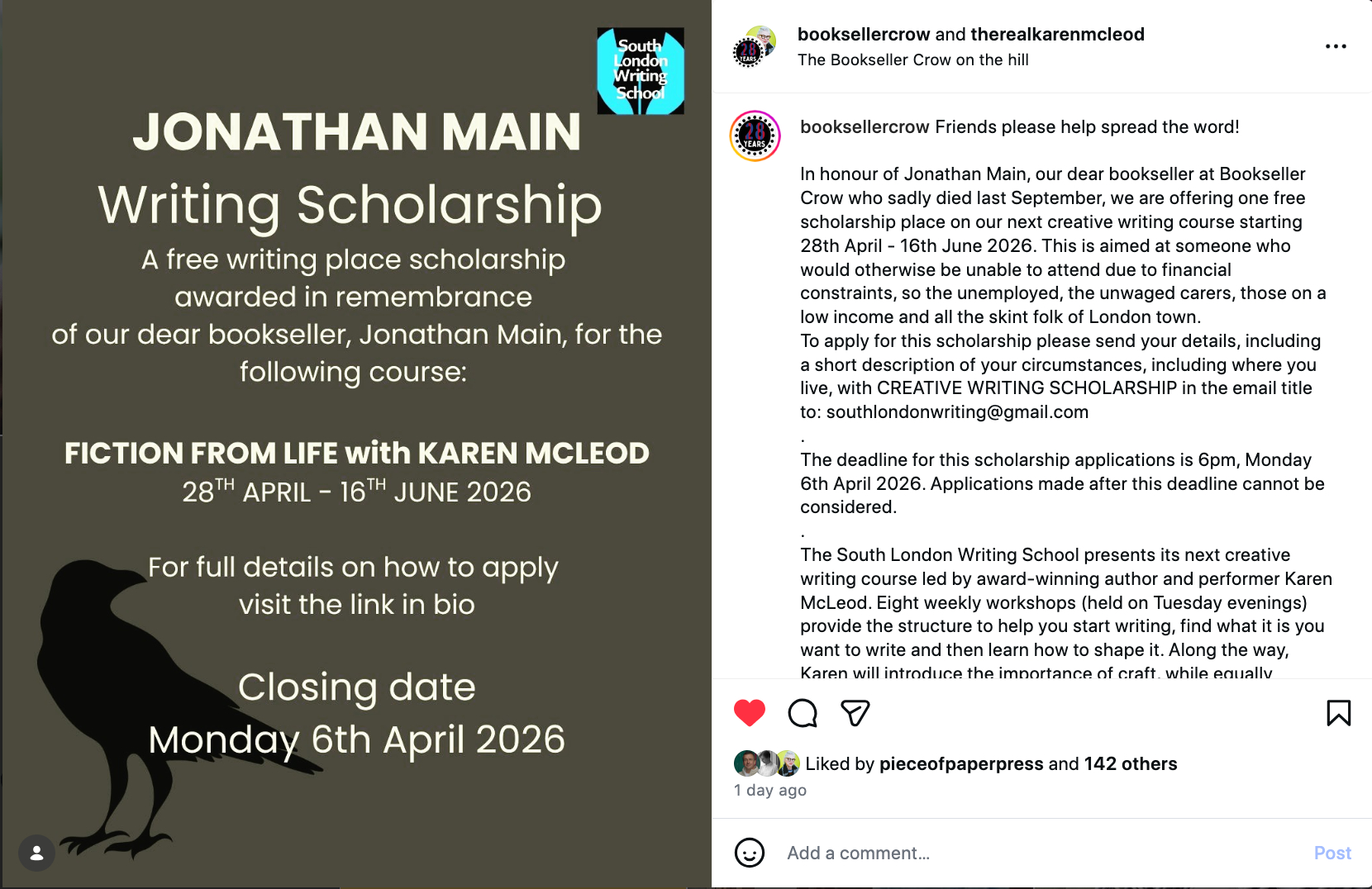
Task: View the 142 others who liked
Action: 1130,763
